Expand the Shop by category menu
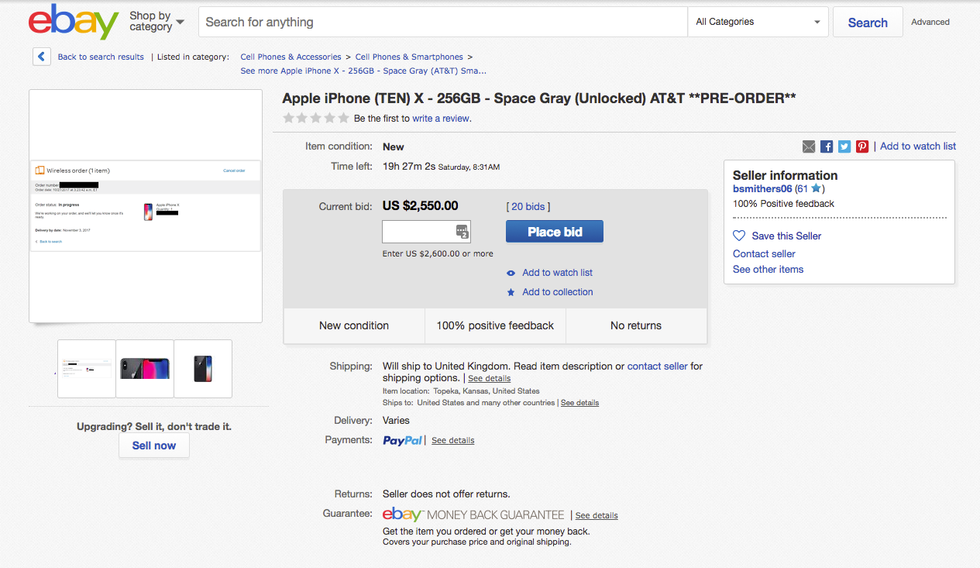 tap(156, 22)
